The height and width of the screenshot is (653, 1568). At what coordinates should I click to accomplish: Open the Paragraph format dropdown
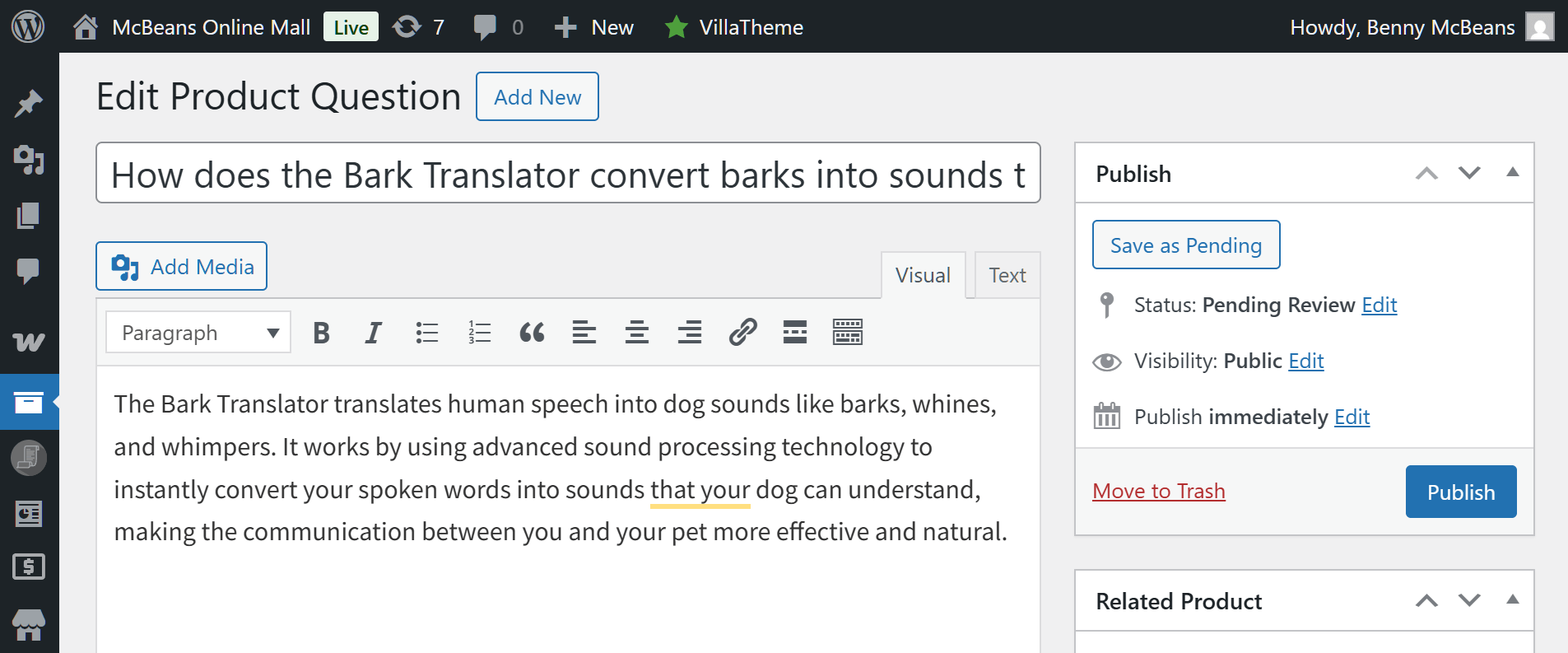[x=198, y=333]
